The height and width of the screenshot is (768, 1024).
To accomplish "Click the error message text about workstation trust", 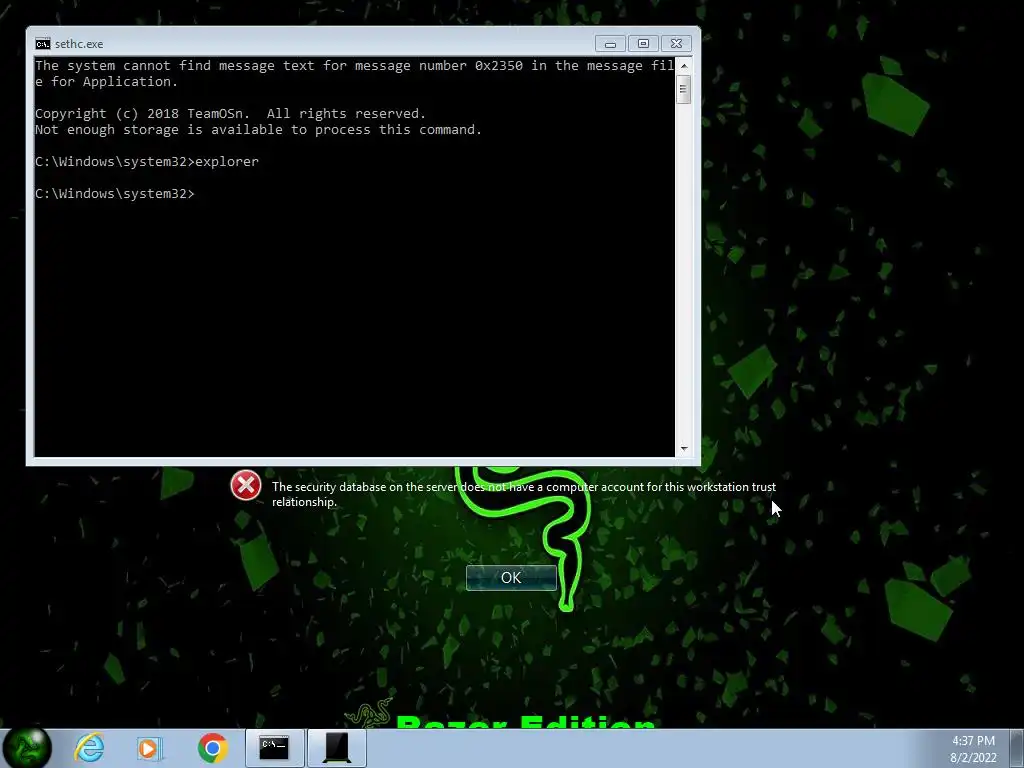I will coord(524,494).
